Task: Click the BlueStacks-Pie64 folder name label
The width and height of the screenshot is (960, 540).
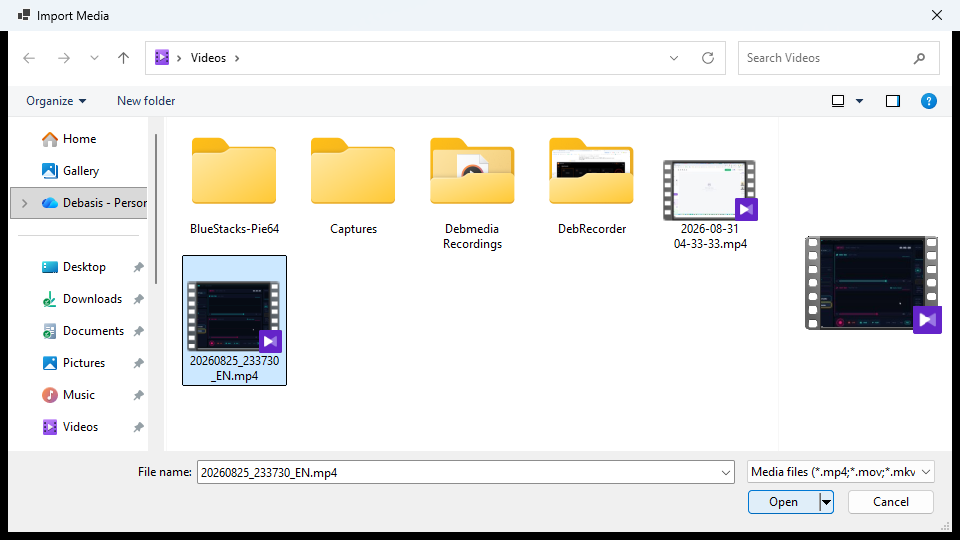Action: click(x=234, y=229)
